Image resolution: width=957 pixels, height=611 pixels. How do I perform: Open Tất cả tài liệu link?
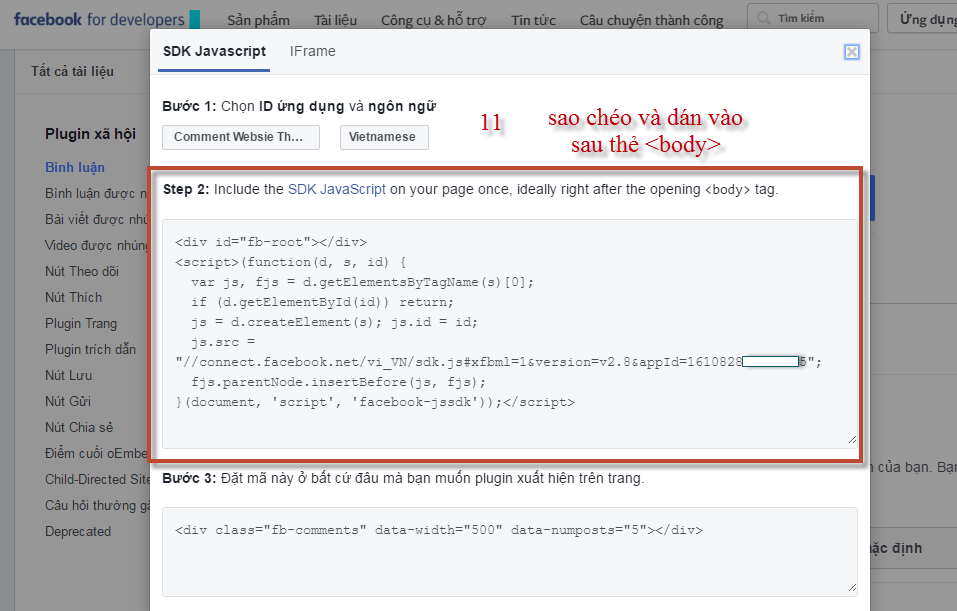pos(72,71)
